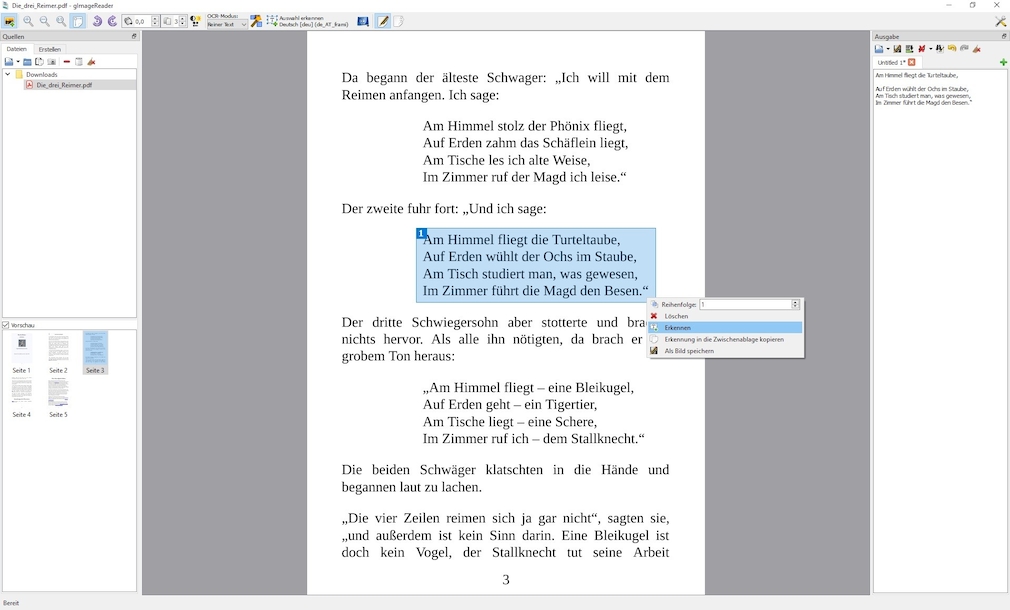The height and width of the screenshot is (610, 1010).
Task: Open the output insert mode dropdown arrow
Action: pos(888,49)
